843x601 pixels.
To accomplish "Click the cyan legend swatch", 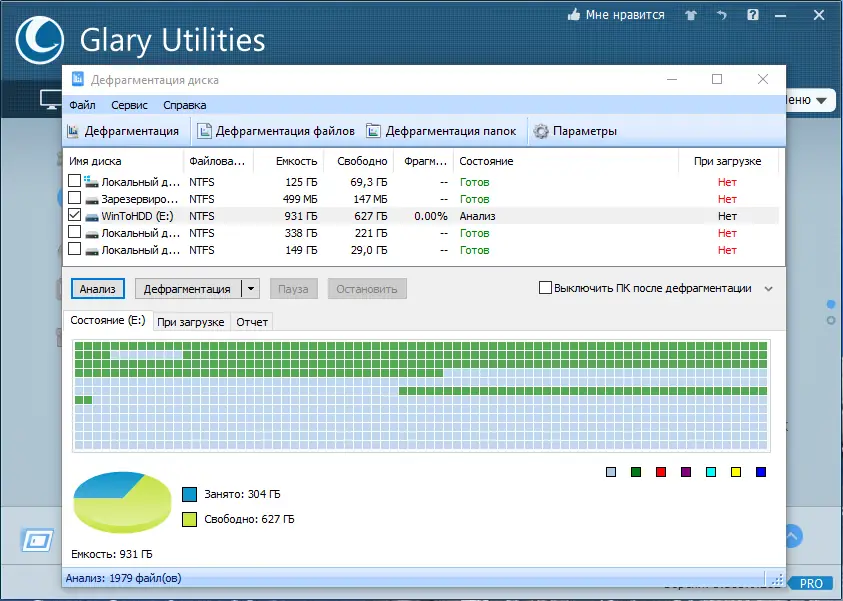I will (x=711, y=472).
